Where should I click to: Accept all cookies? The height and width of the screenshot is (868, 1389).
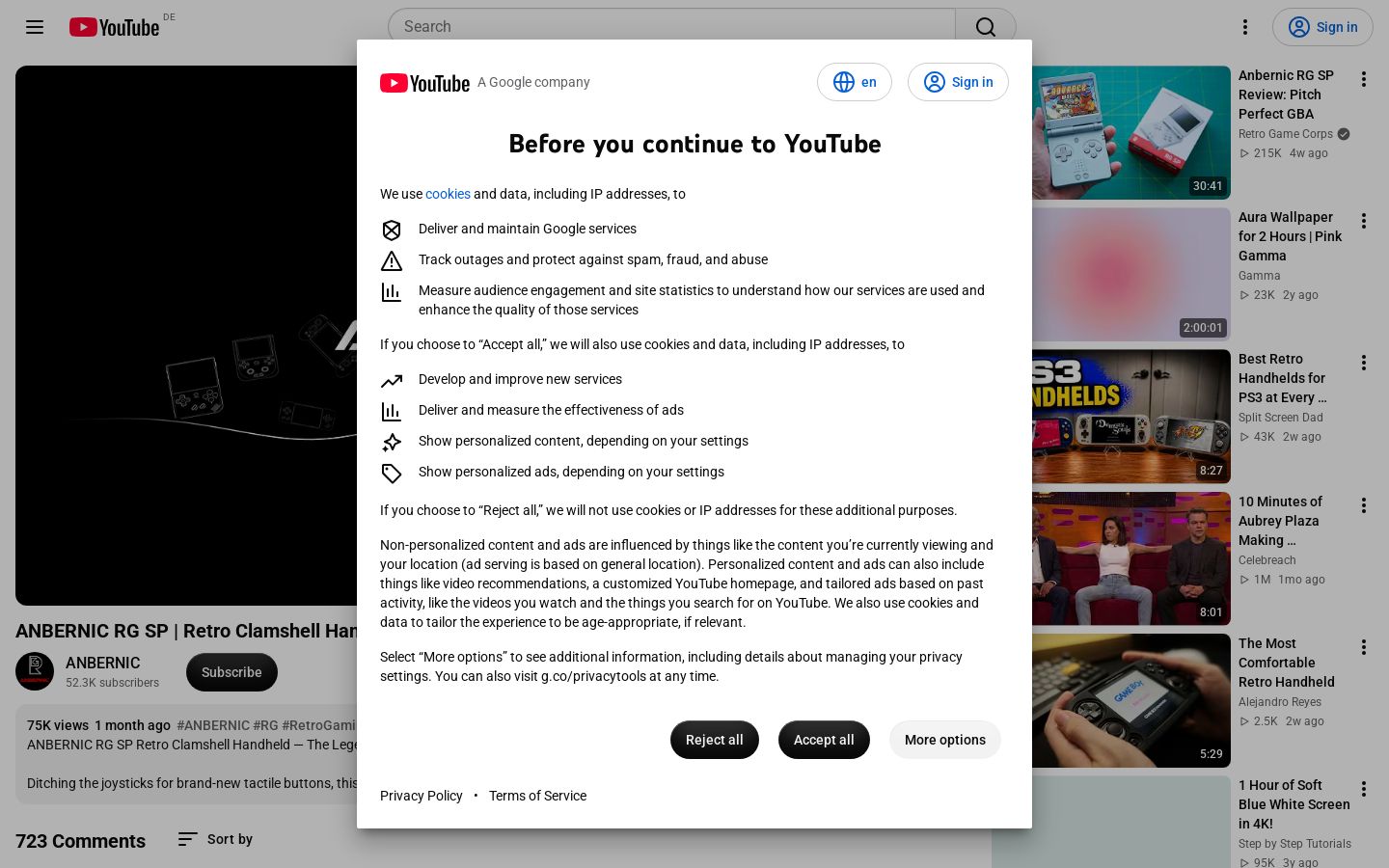(x=824, y=740)
